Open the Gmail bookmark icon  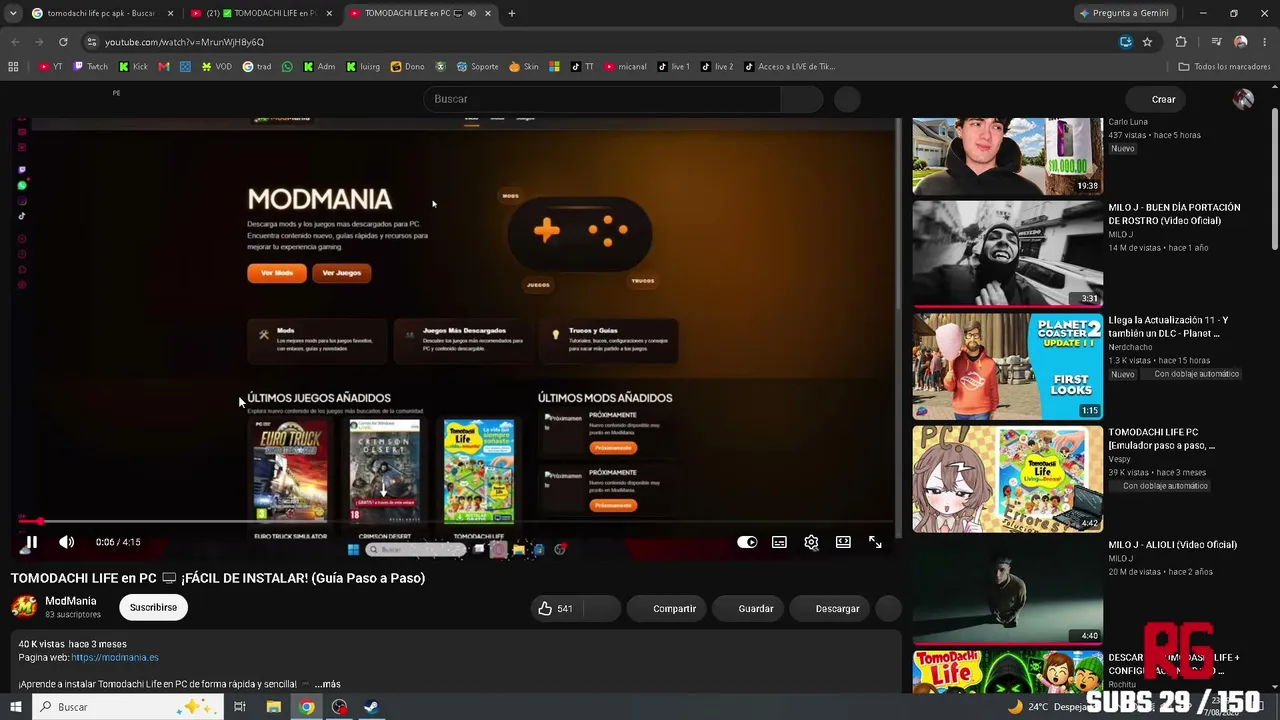pyautogui.click(x=165, y=67)
